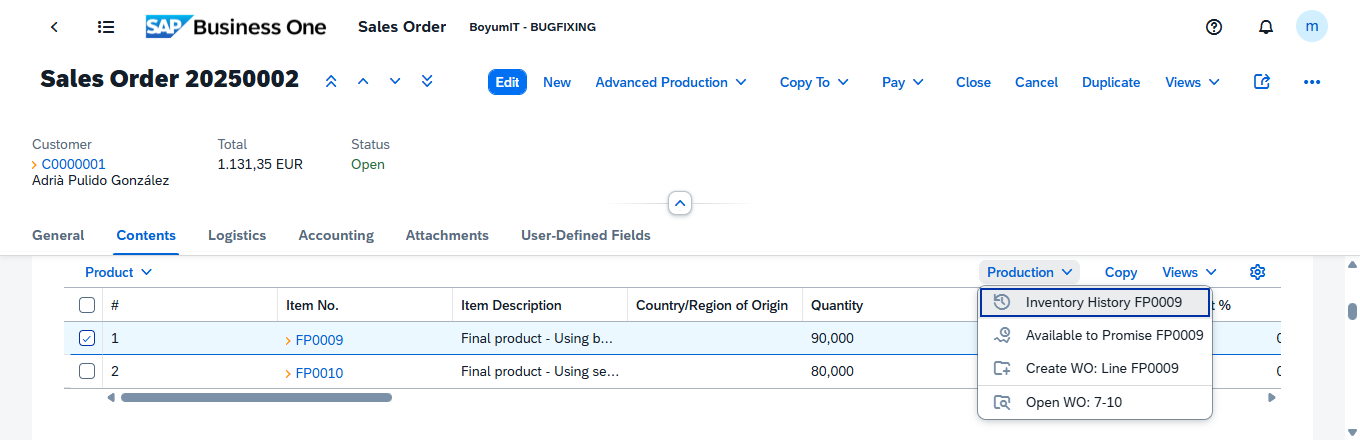Uncheck the row 1 checkbox
The image size is (1360, 440).
(x=87, y=339)
